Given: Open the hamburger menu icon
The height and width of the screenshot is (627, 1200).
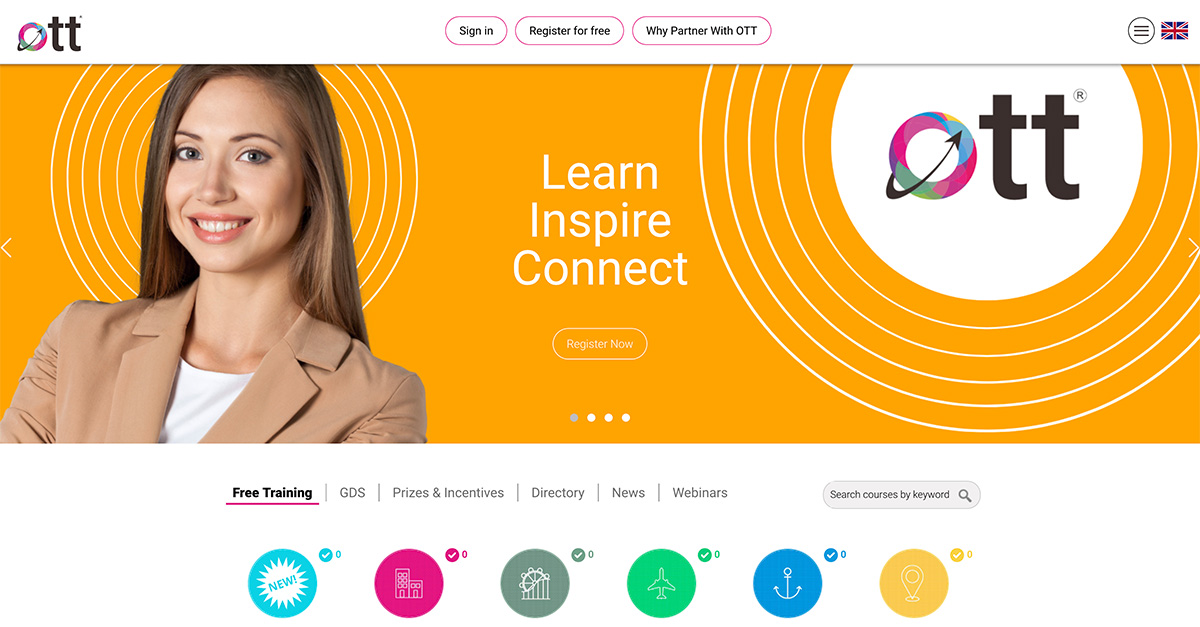Looking at the screenshot, I should [x=1141, y=31].
